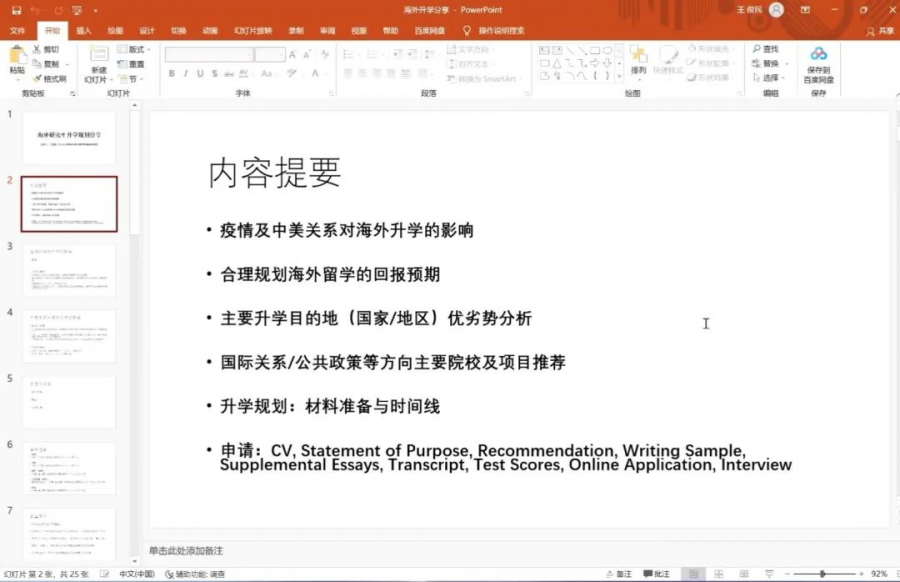Toggle italic formatting button
The image size is (900, 582).
[x=186, y=73]
